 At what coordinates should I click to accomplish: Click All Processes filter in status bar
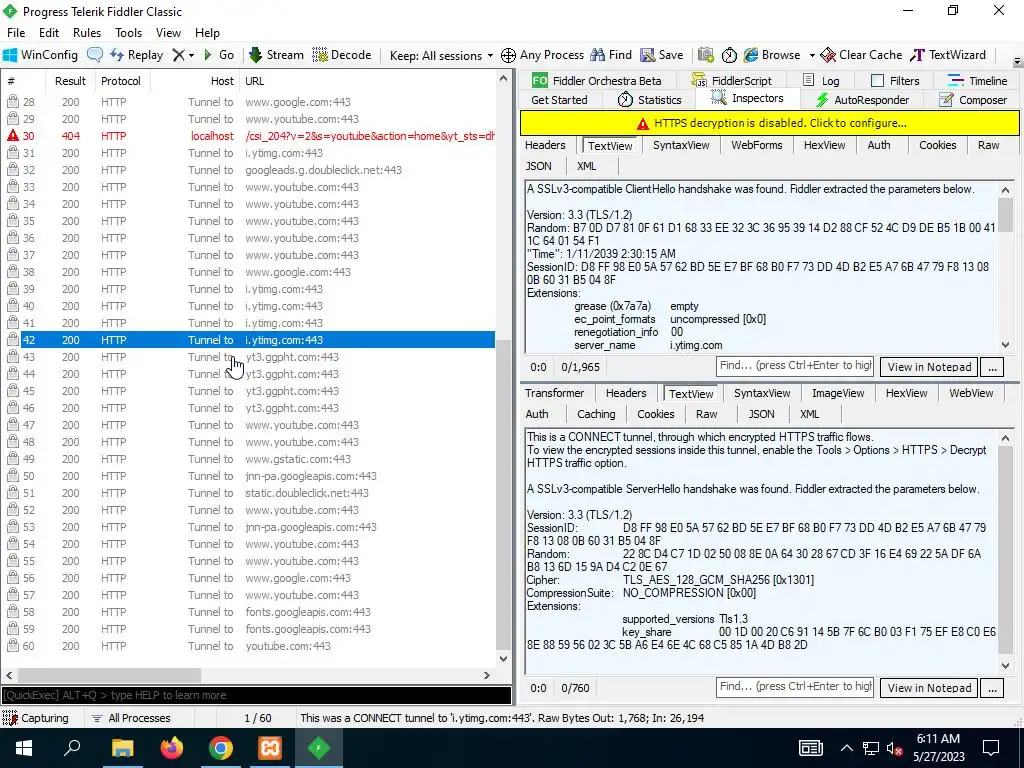(x=131, y=718)
